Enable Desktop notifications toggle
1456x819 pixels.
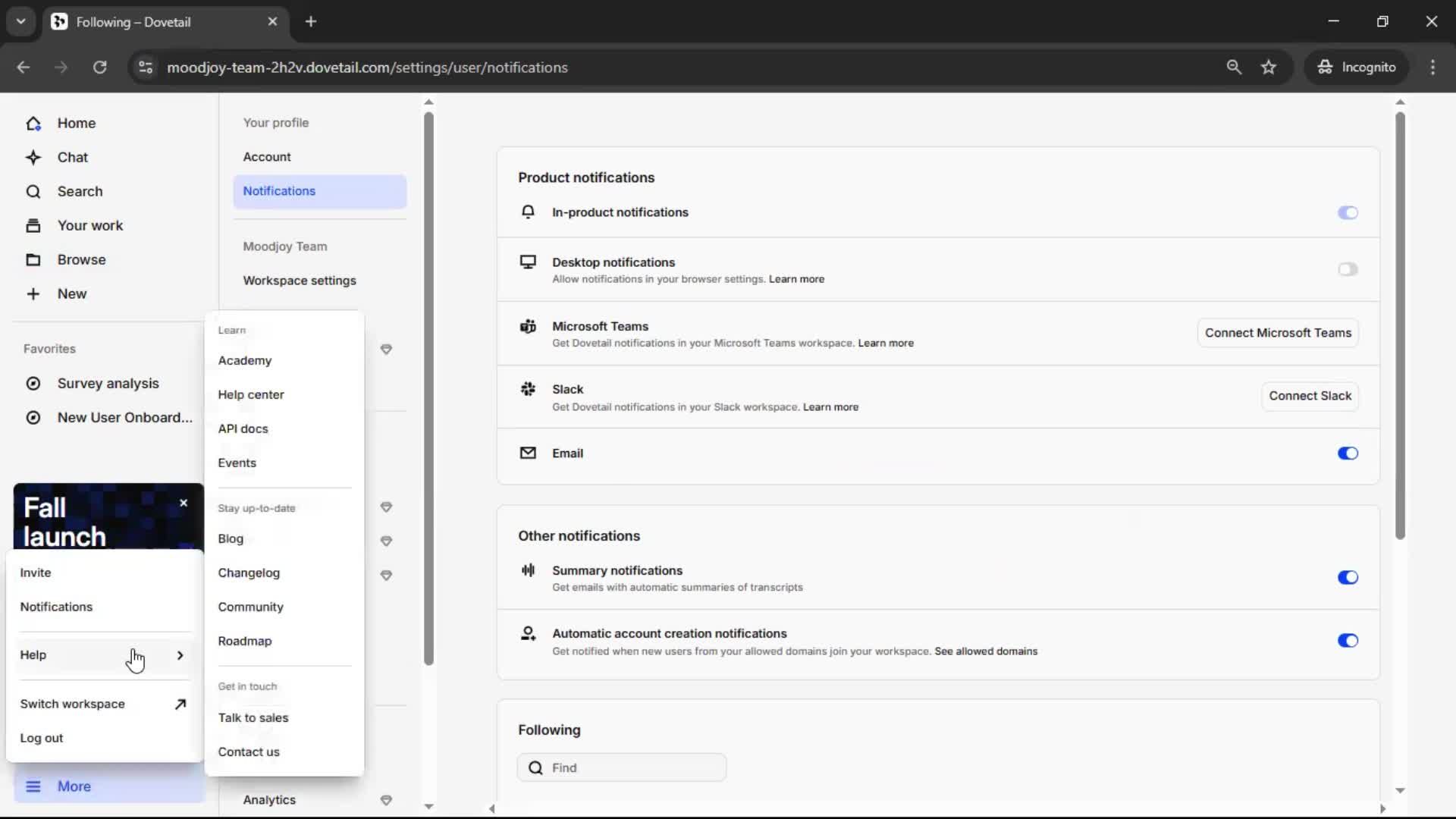(1347, 269)
